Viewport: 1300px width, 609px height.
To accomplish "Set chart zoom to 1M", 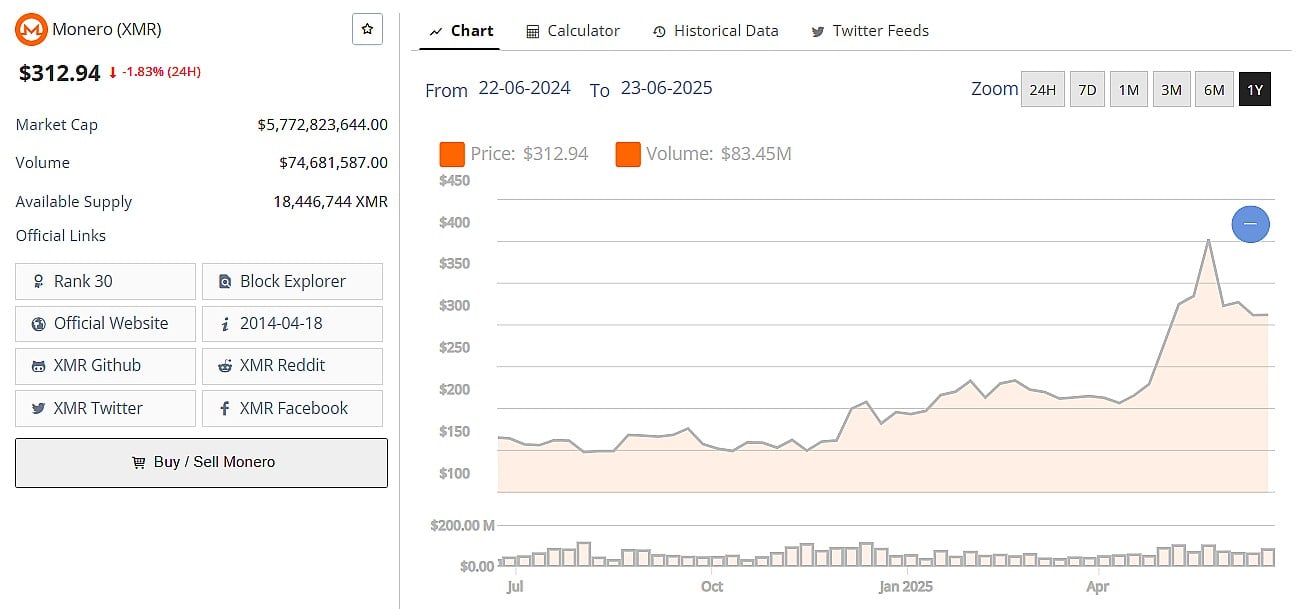I will coord(1128,89).
